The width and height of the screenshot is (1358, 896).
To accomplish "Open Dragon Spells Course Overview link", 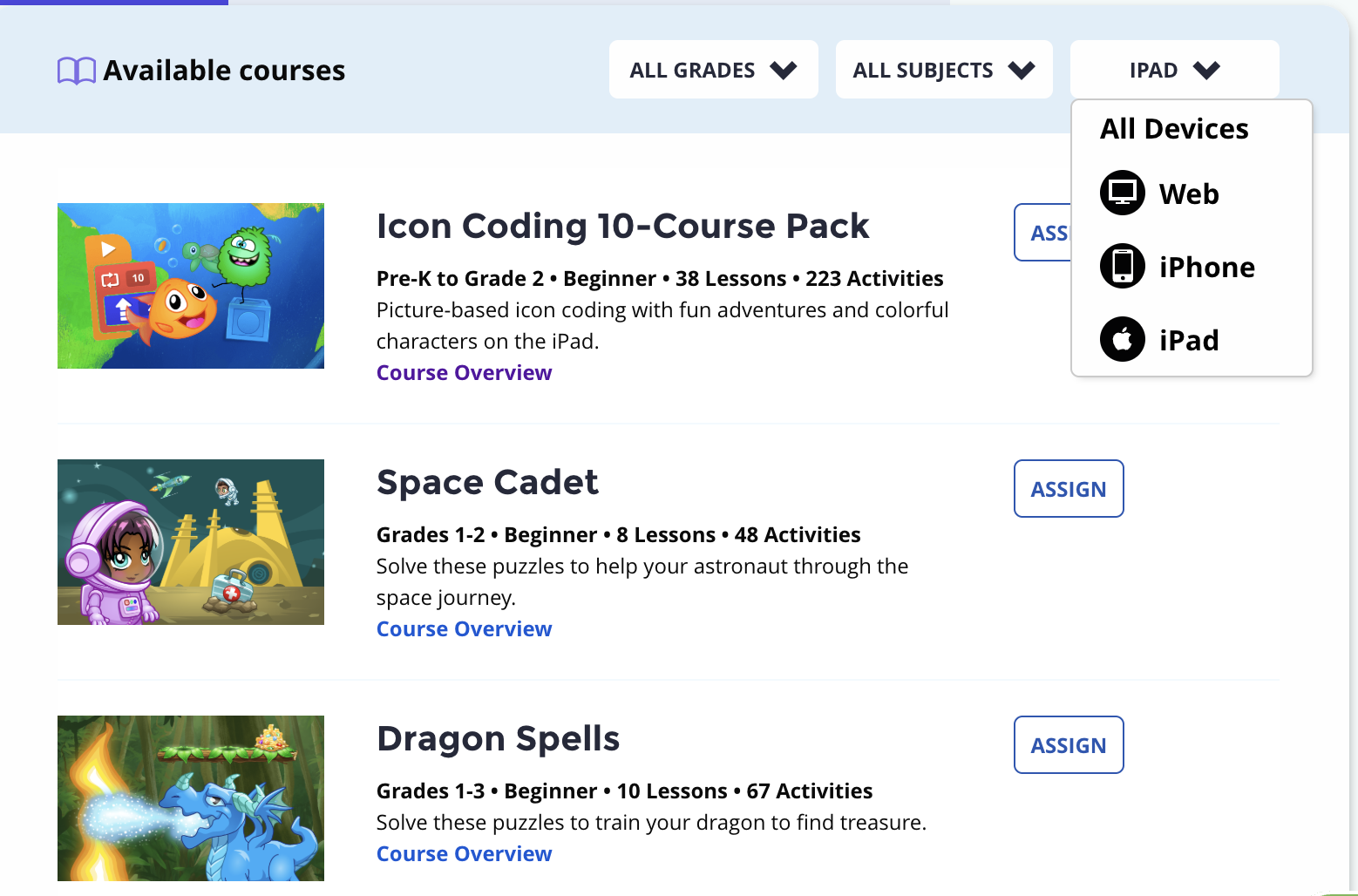I will (464, 854).
